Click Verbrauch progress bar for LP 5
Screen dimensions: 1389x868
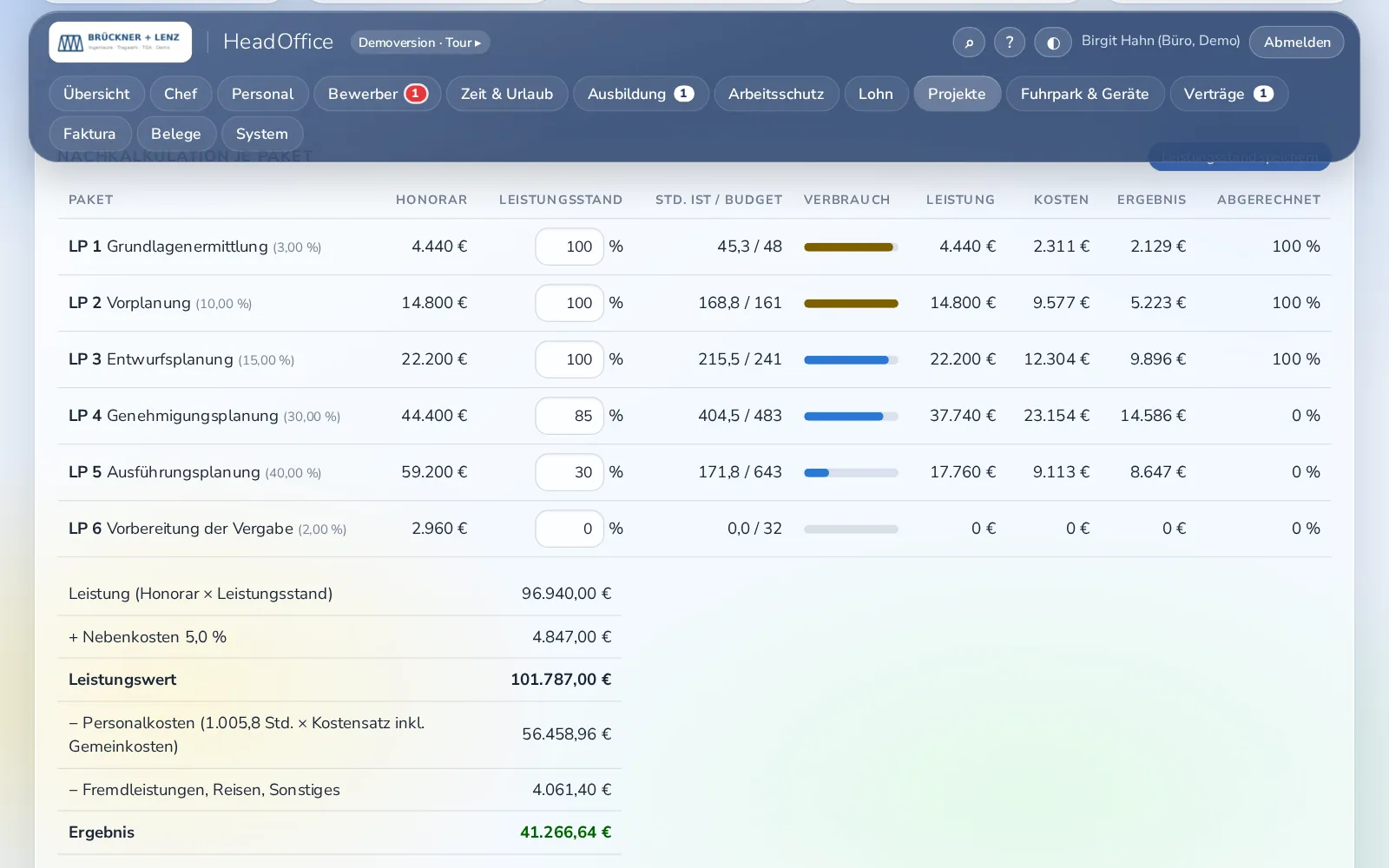click(851, 473)
